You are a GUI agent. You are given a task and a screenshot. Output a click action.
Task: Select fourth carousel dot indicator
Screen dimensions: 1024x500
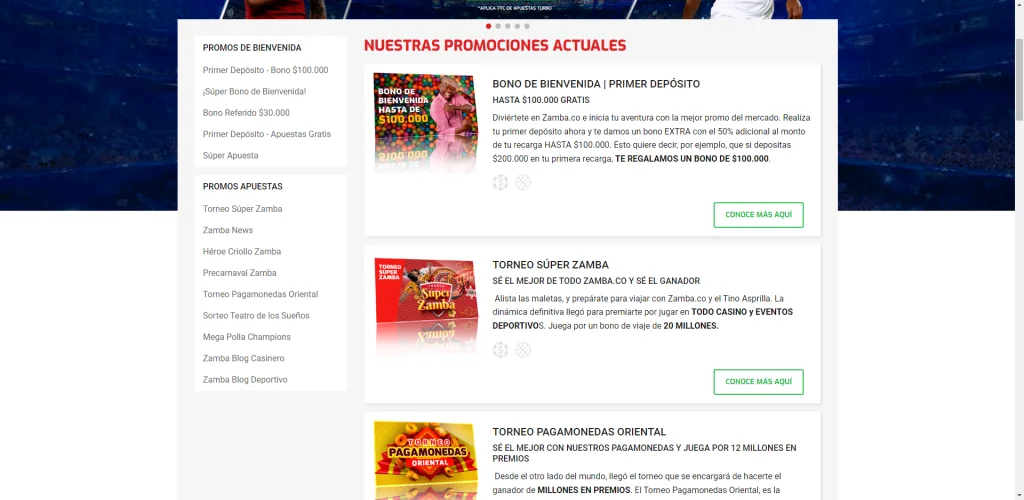pyautogui.click(x=517, y=26)
